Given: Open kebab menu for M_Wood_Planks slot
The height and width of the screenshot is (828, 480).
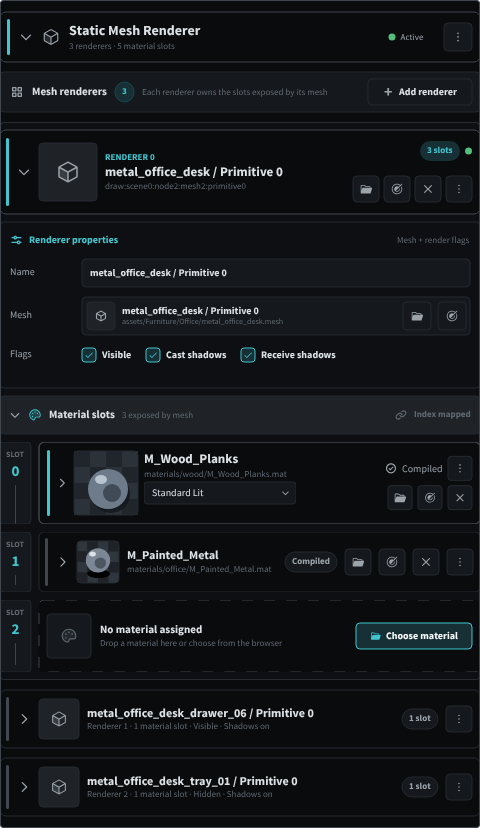Looking at the screenshot, I should point(460,468).
